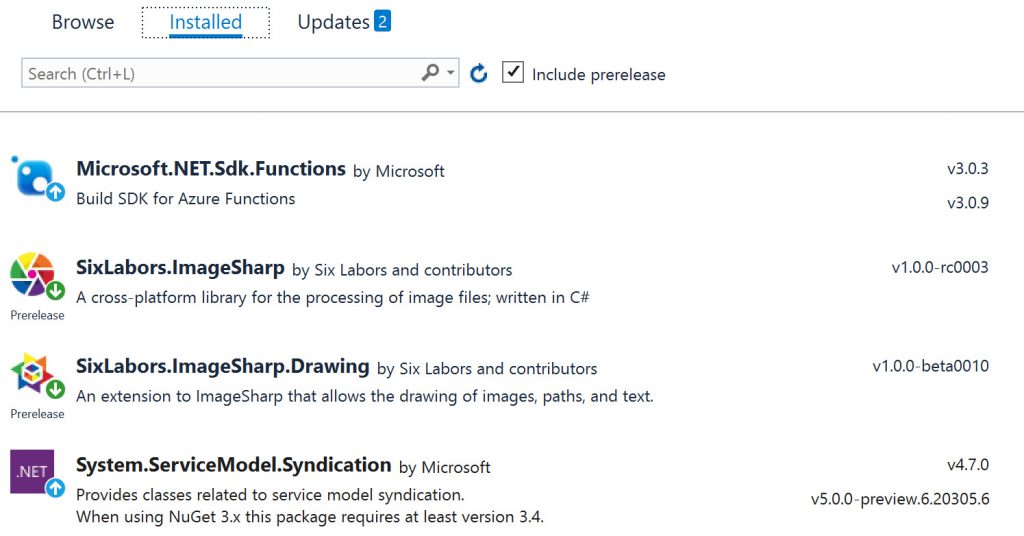Click 'by Six Labors and contributors' beside SixLabors.ImageSharp
Image resolution: width=1024 pixels, height=536 pixels.
point(402,270)
